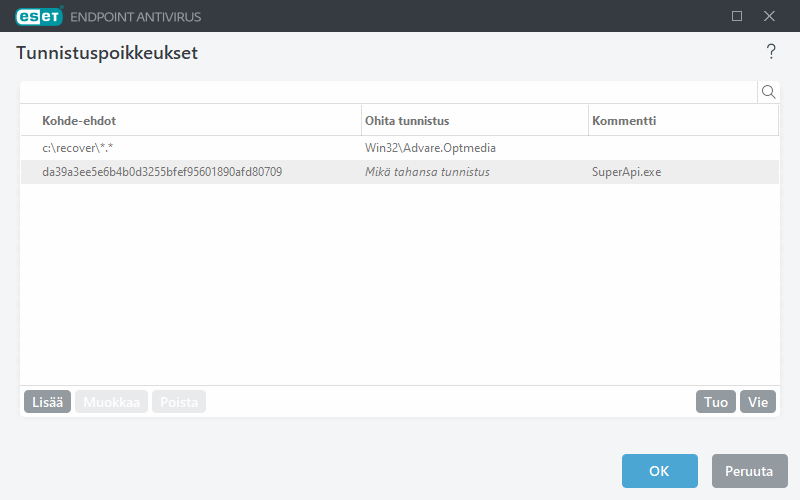Click the search magnifier icon
Screen dimensions: 800x500
(x=769, y=92)
